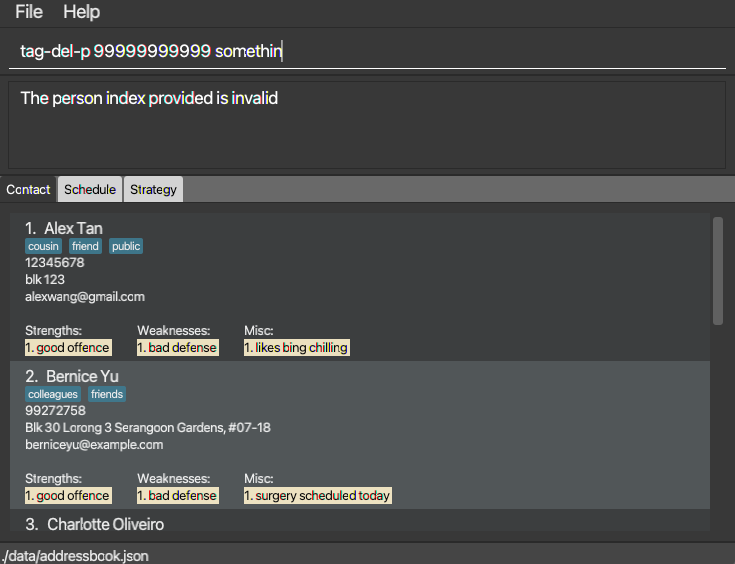Image resolution: width=735 pixels, height=564 pixels.
Task: Click Alex Tan's 'Strengths:' label
Action: [x=53, y=331]
